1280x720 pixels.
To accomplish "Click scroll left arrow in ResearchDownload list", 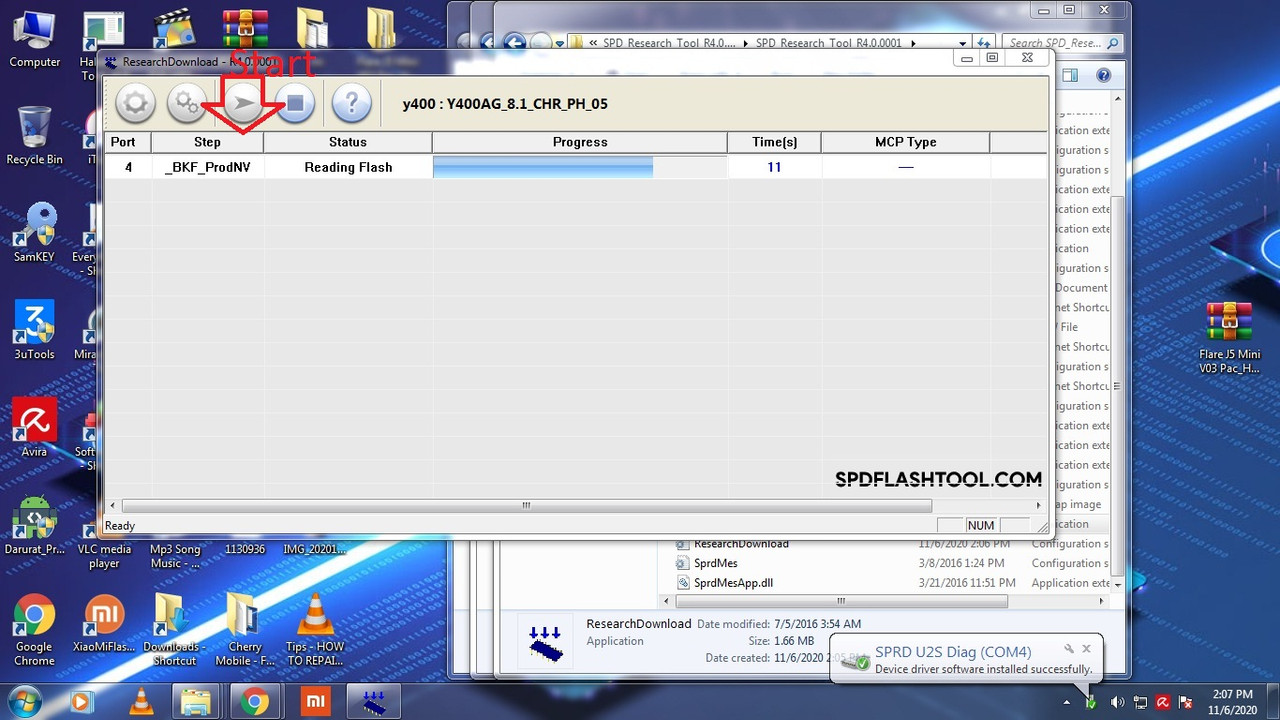I will coord(112,506).
